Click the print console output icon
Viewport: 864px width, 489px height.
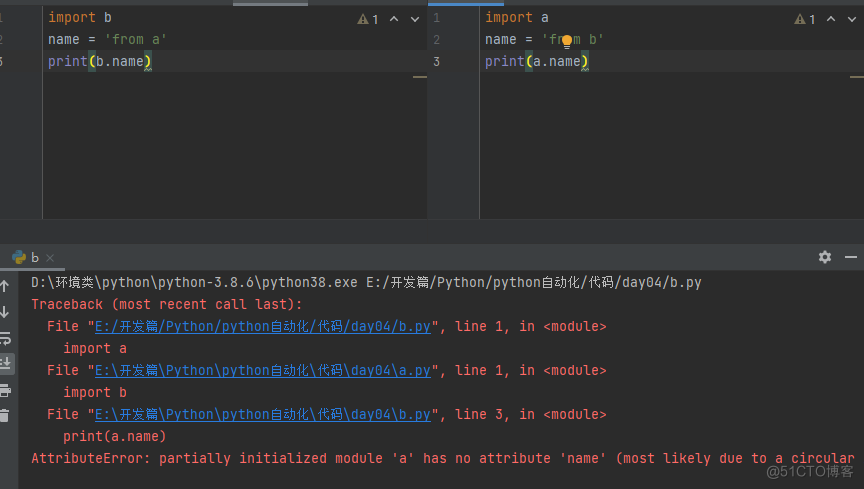pos(5,391)
